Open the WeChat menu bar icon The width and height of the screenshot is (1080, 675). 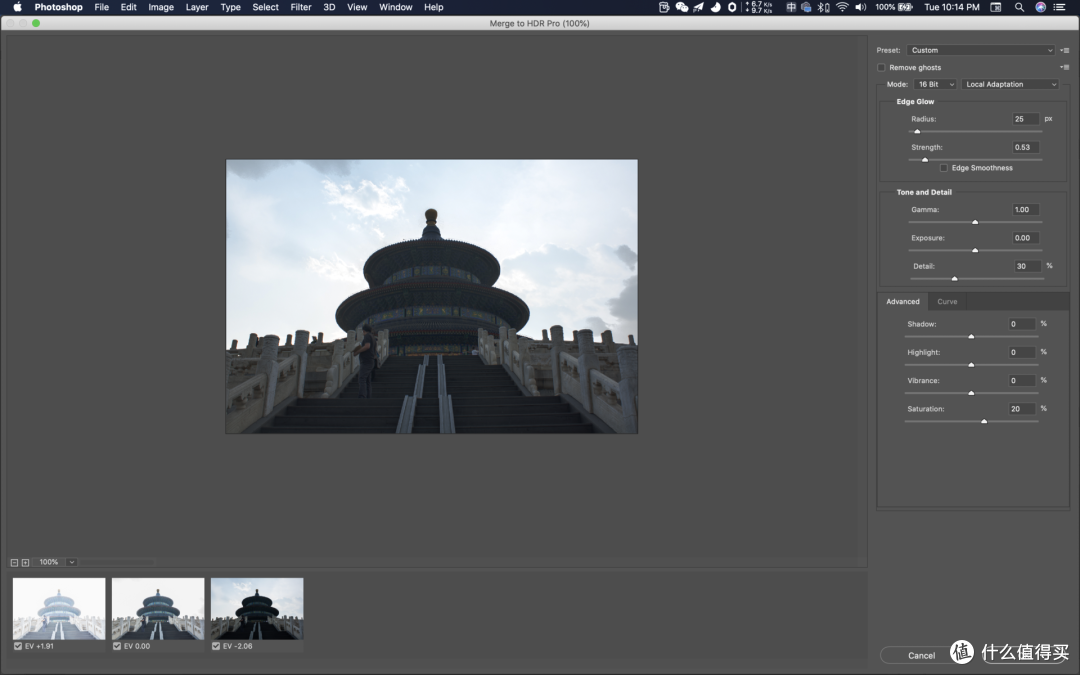[x=682, y=7]
